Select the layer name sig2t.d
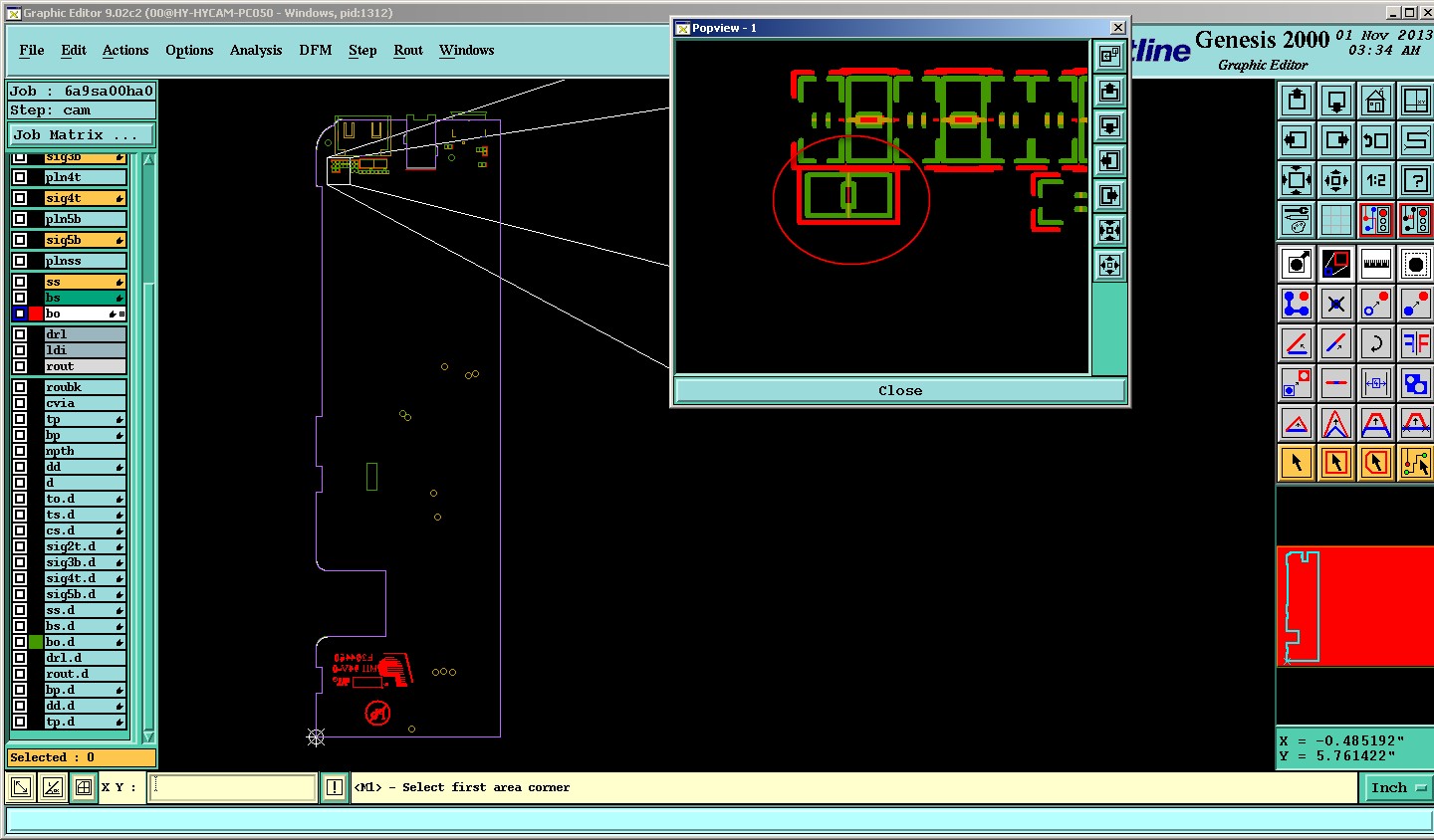Viewport: 1434px width, 840px height. pyautogui.click(x=85, y=546)
